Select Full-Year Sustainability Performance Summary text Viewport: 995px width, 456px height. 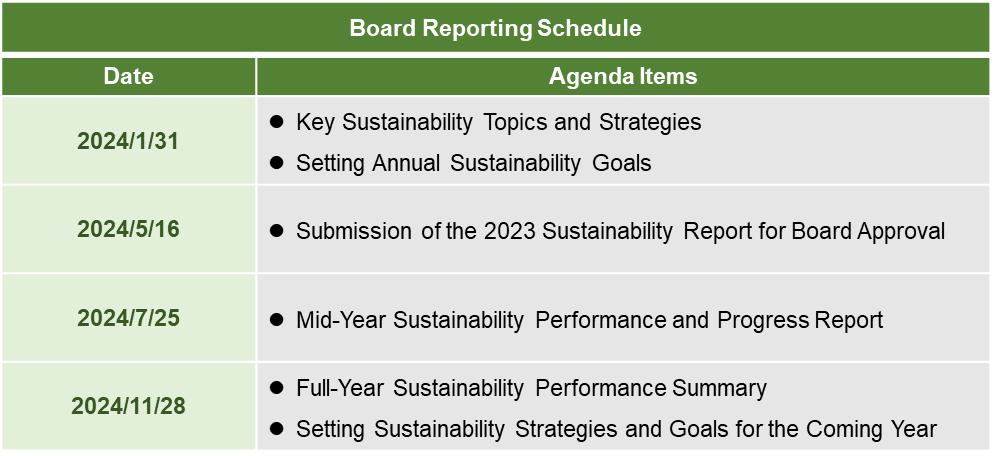(x=531, y=388)
